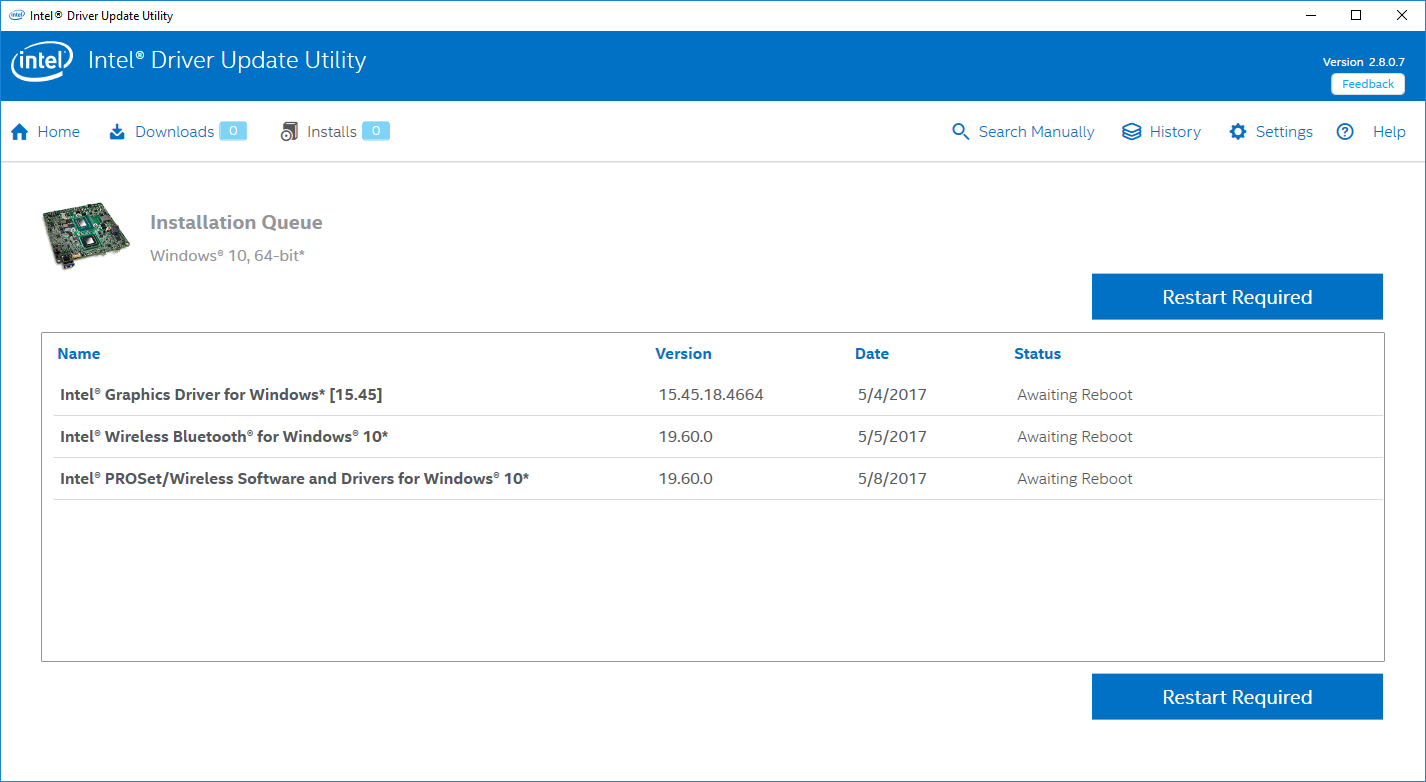Viewport: 1426px width, 782px height.
Task: Sort by the Date column header
Action: coord(872,354)
